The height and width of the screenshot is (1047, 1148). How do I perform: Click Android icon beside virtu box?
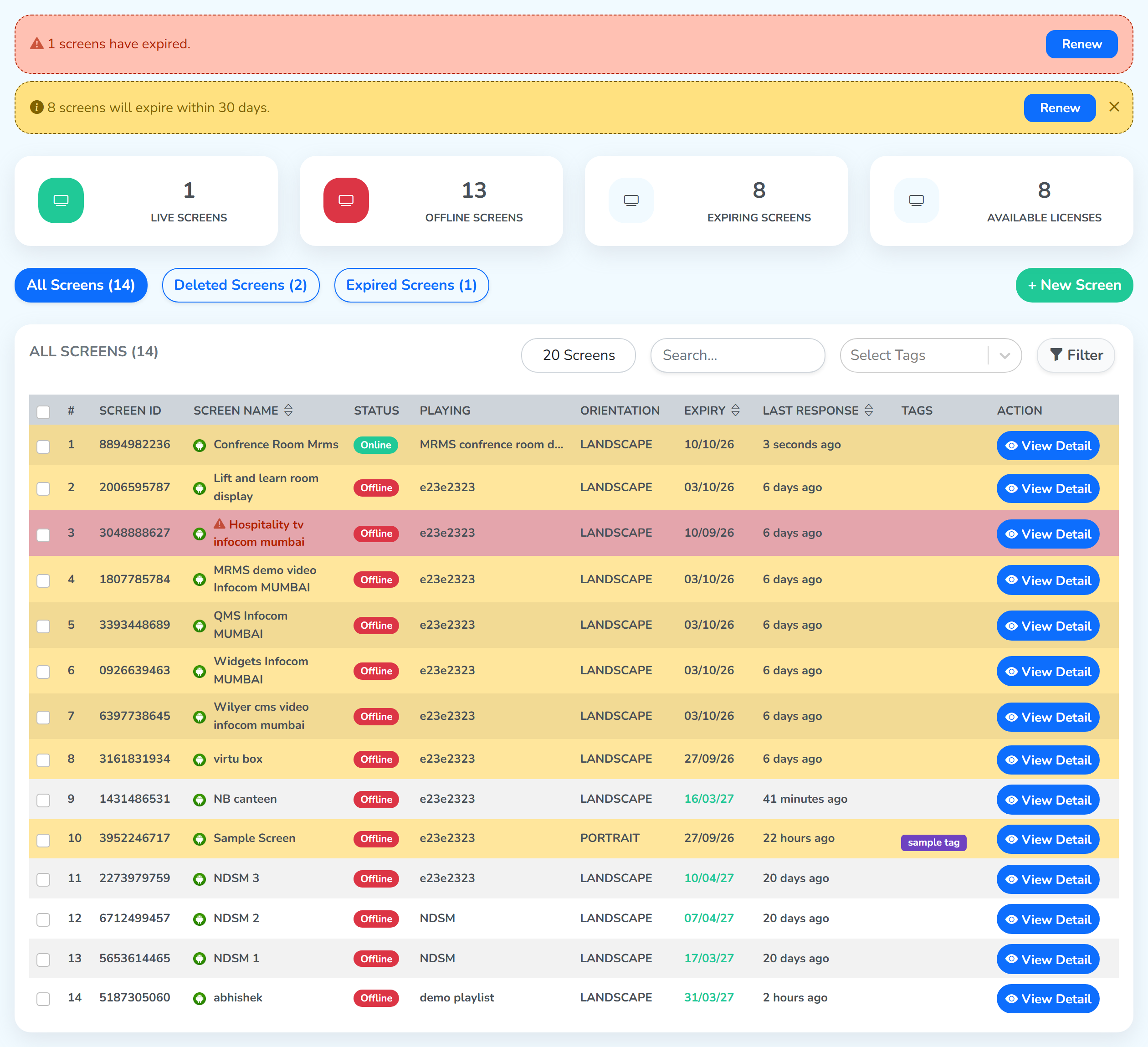[x=200, y=760]
